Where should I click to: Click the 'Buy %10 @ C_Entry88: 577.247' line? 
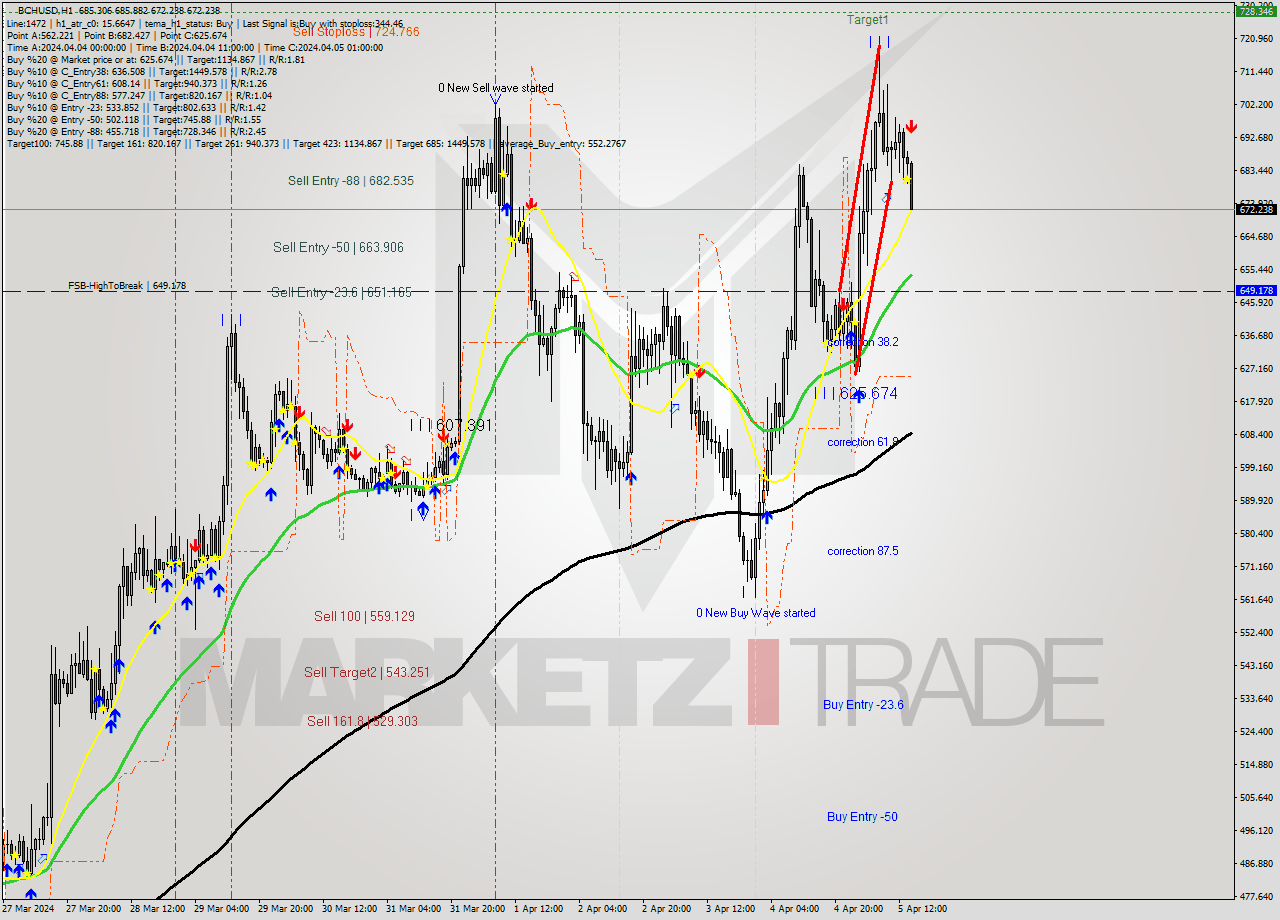point(139,95)
